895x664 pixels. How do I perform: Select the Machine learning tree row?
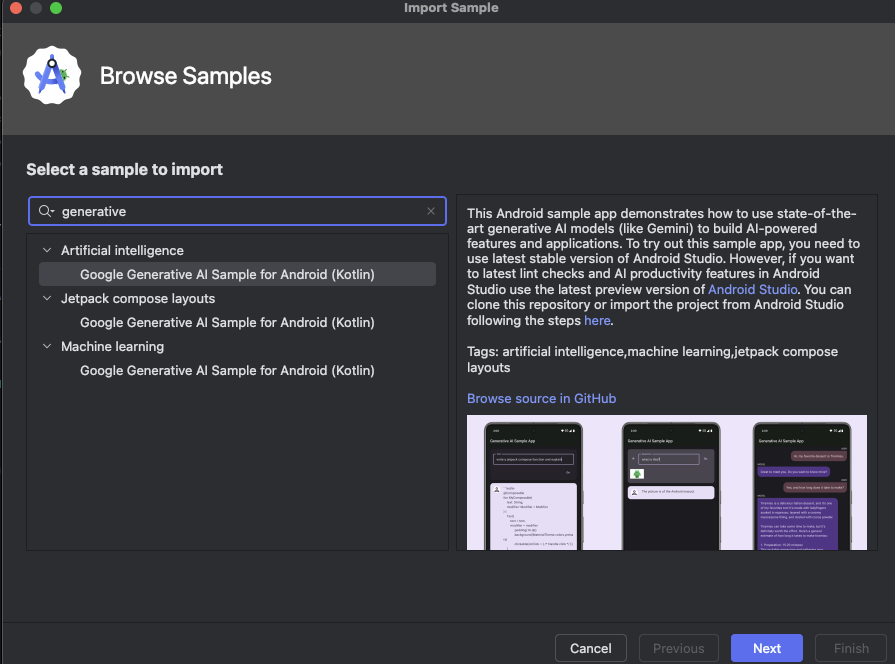[237, 347]
